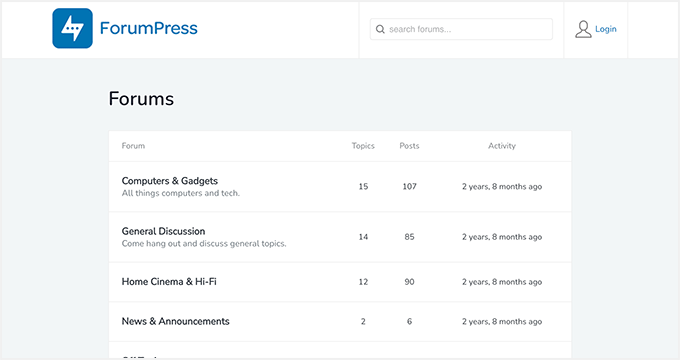Click activity time in Computers & Gadgets row
680x360 pixels.
click(x=502, y=187)
